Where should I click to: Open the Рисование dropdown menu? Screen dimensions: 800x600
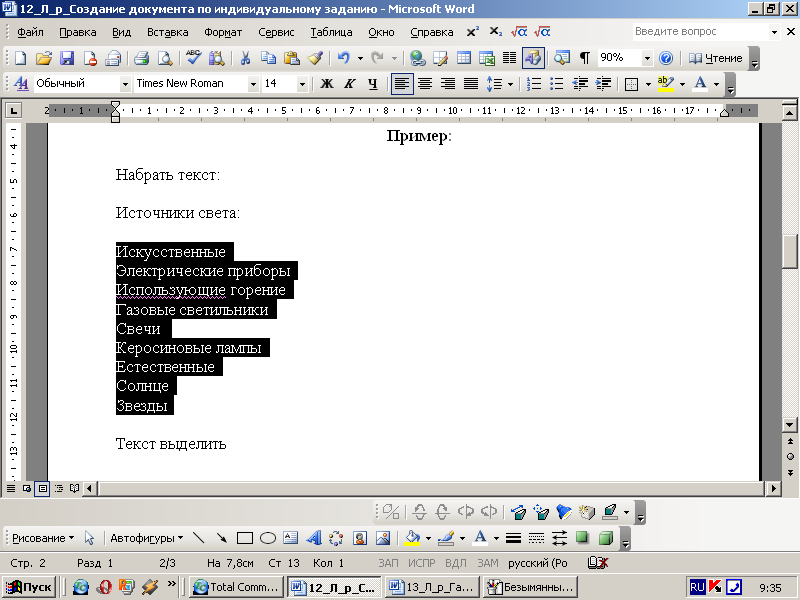pyautogui.click(x=43, y=538)
